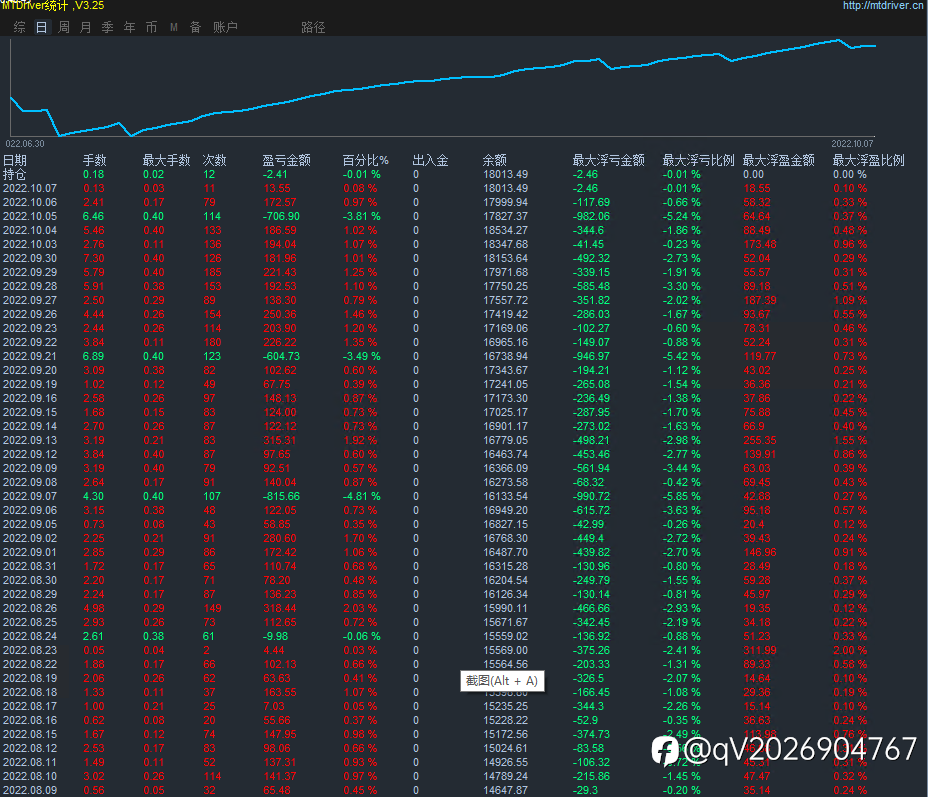Click max floating profit ratio 1.55 %
928x797 pixels.
tap(850, 440)
